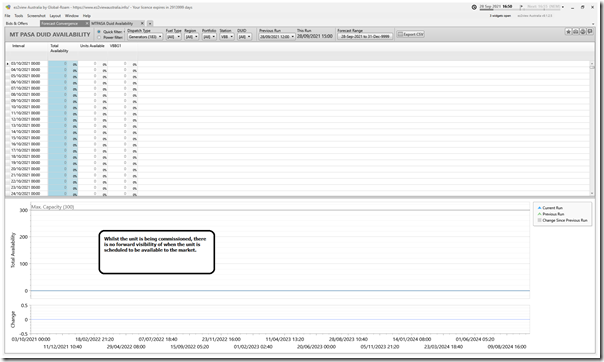Click the Export CSV button
This screenshot has height=362, width=604.
tap(411, 34)
